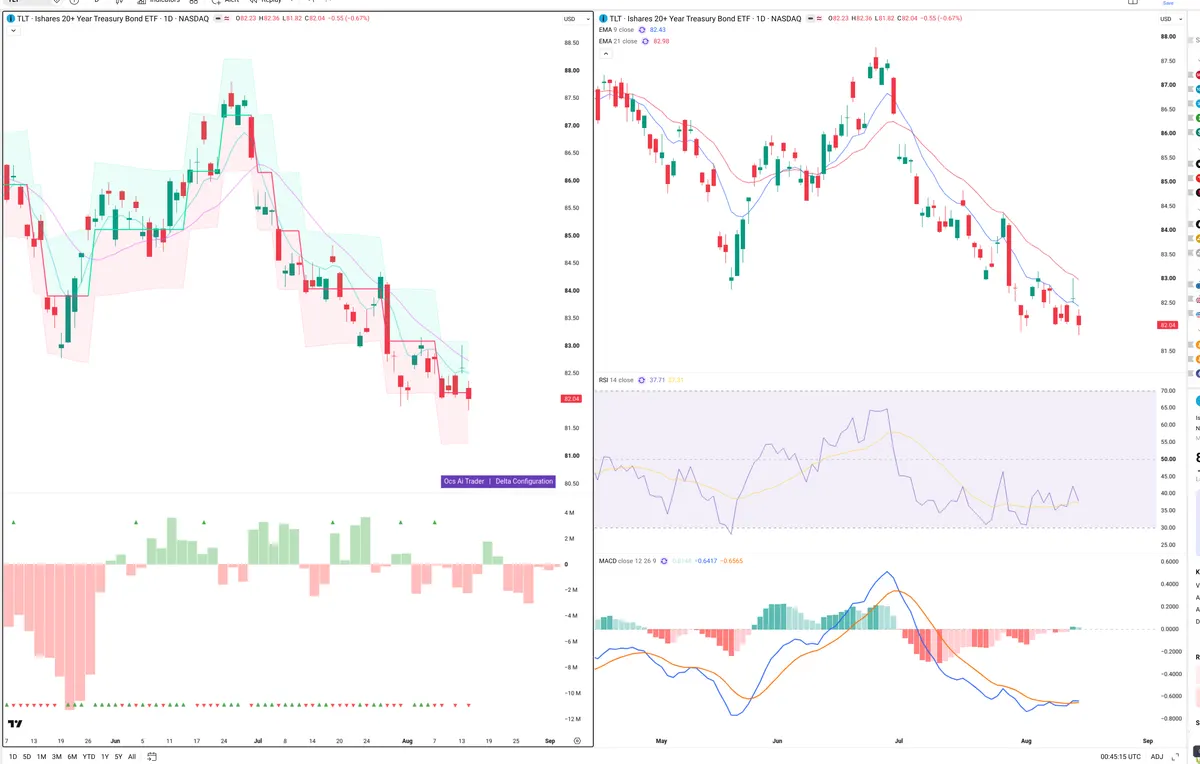
Task: Collapse the right chart legend chevron
Action: pos(605,53)
